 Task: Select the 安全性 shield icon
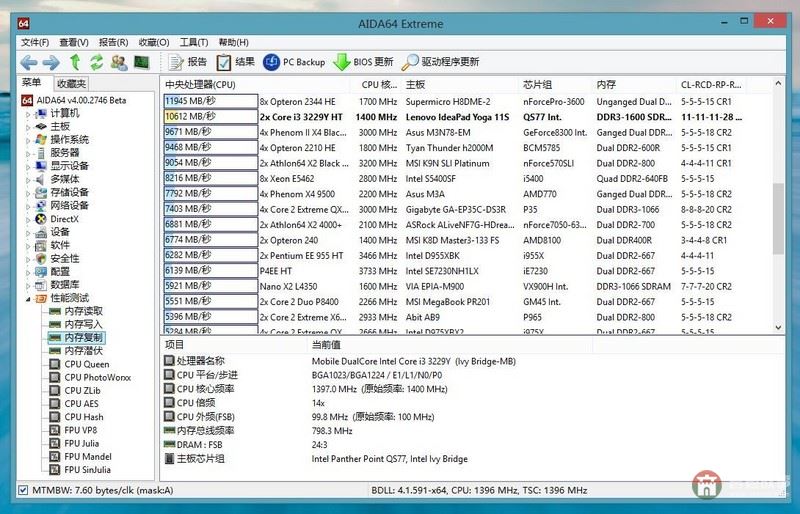[x=41, y=259]
